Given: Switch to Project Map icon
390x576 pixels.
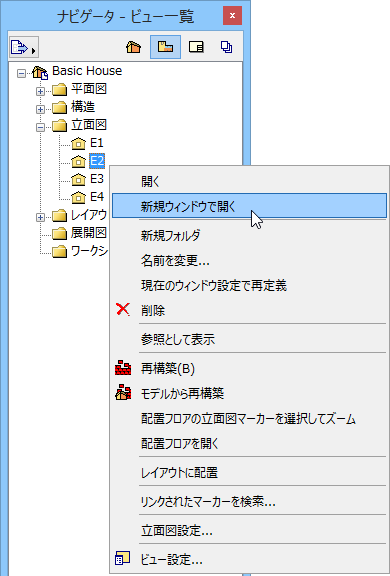Looking at the screenshot, I should (134, 47).
